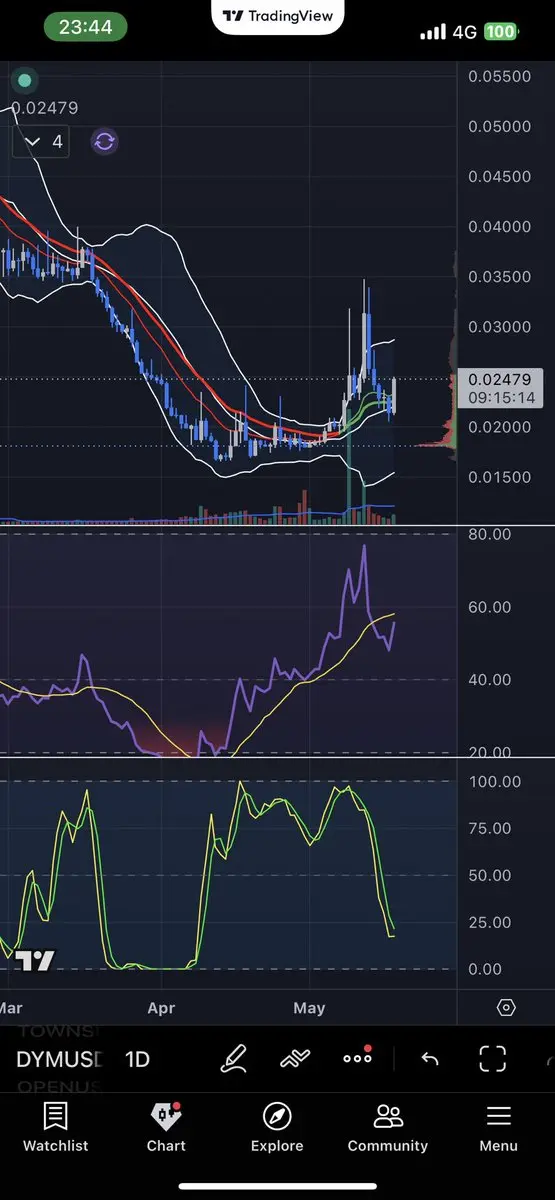Tap the current price label 0.02479
This screenshot has width=555, height=1200.
pyautogui.click(x=500, y=389)
